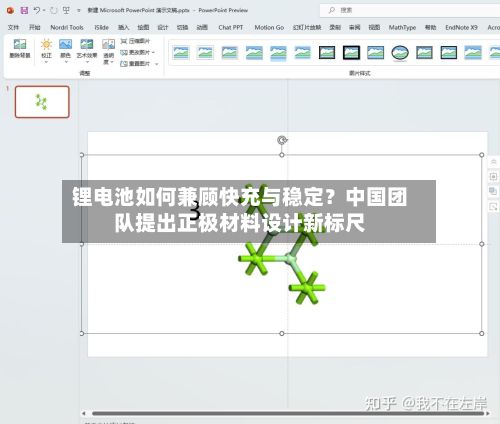Click Compress Pictures (压缩图片)
The height and width of the screenshot is (424, 500).
pos(135,41)
